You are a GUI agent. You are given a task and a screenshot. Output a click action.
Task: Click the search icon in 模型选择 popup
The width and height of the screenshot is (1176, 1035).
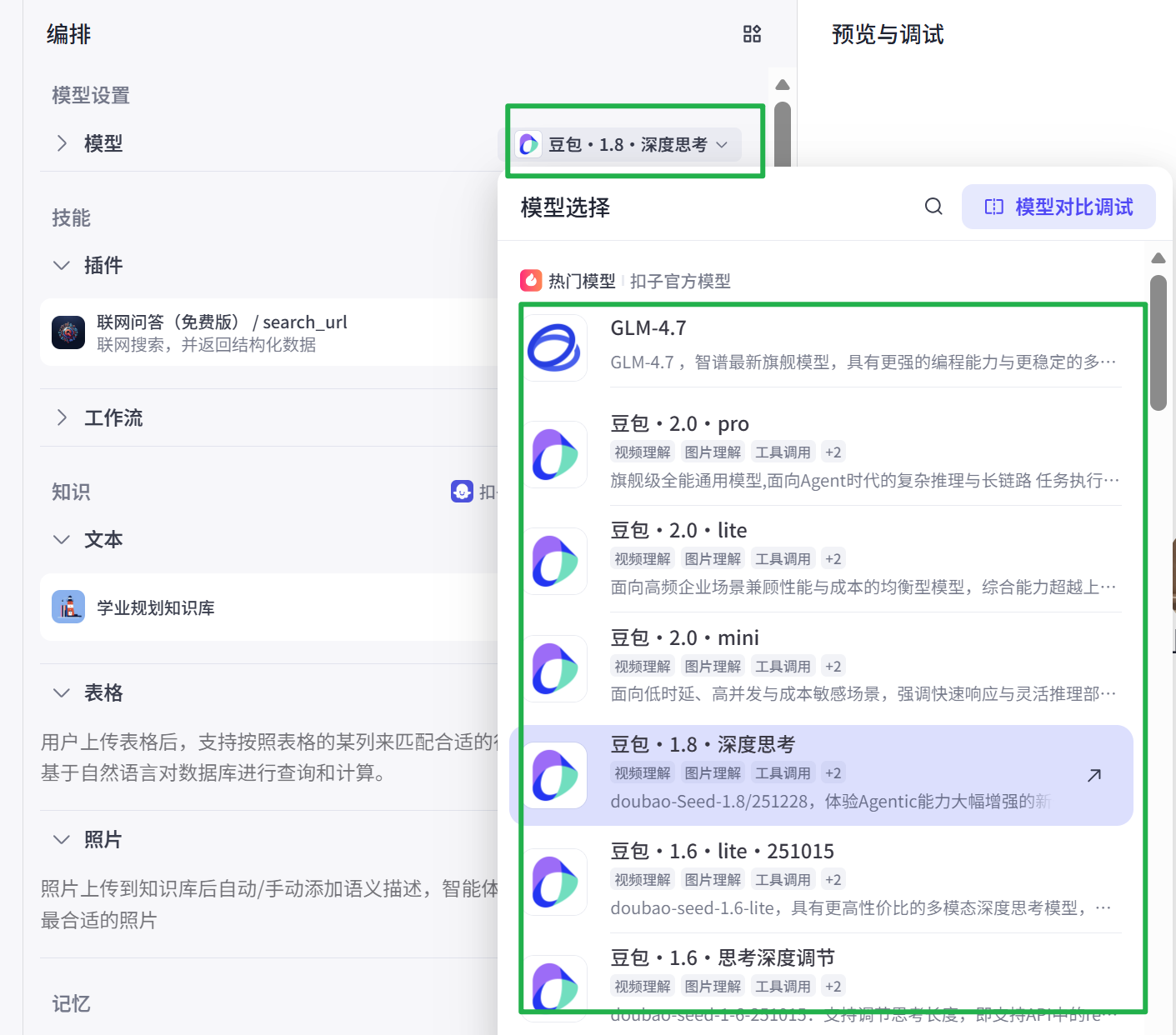(933, 206)
